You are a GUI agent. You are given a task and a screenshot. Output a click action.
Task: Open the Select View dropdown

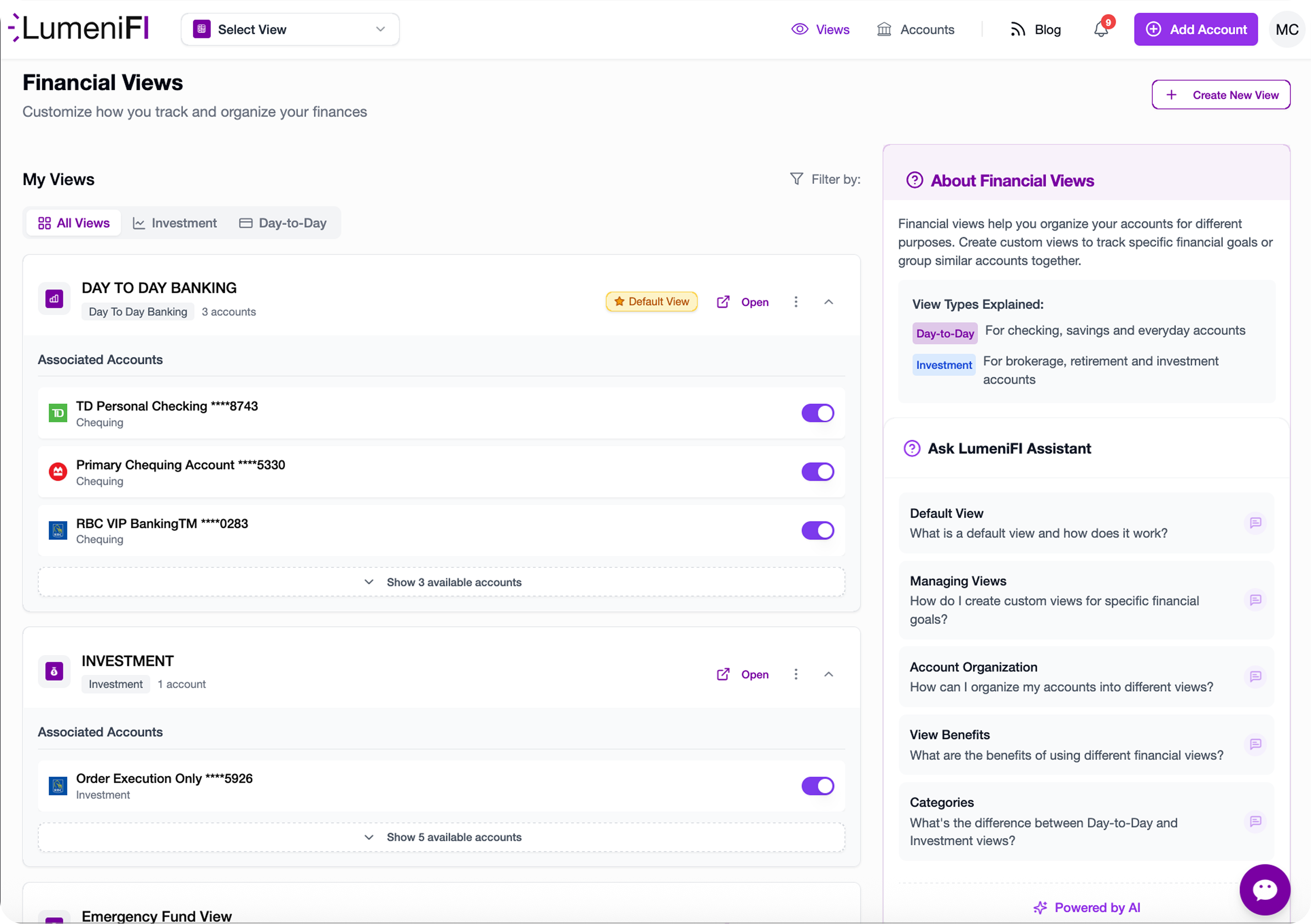coord(290,29)
